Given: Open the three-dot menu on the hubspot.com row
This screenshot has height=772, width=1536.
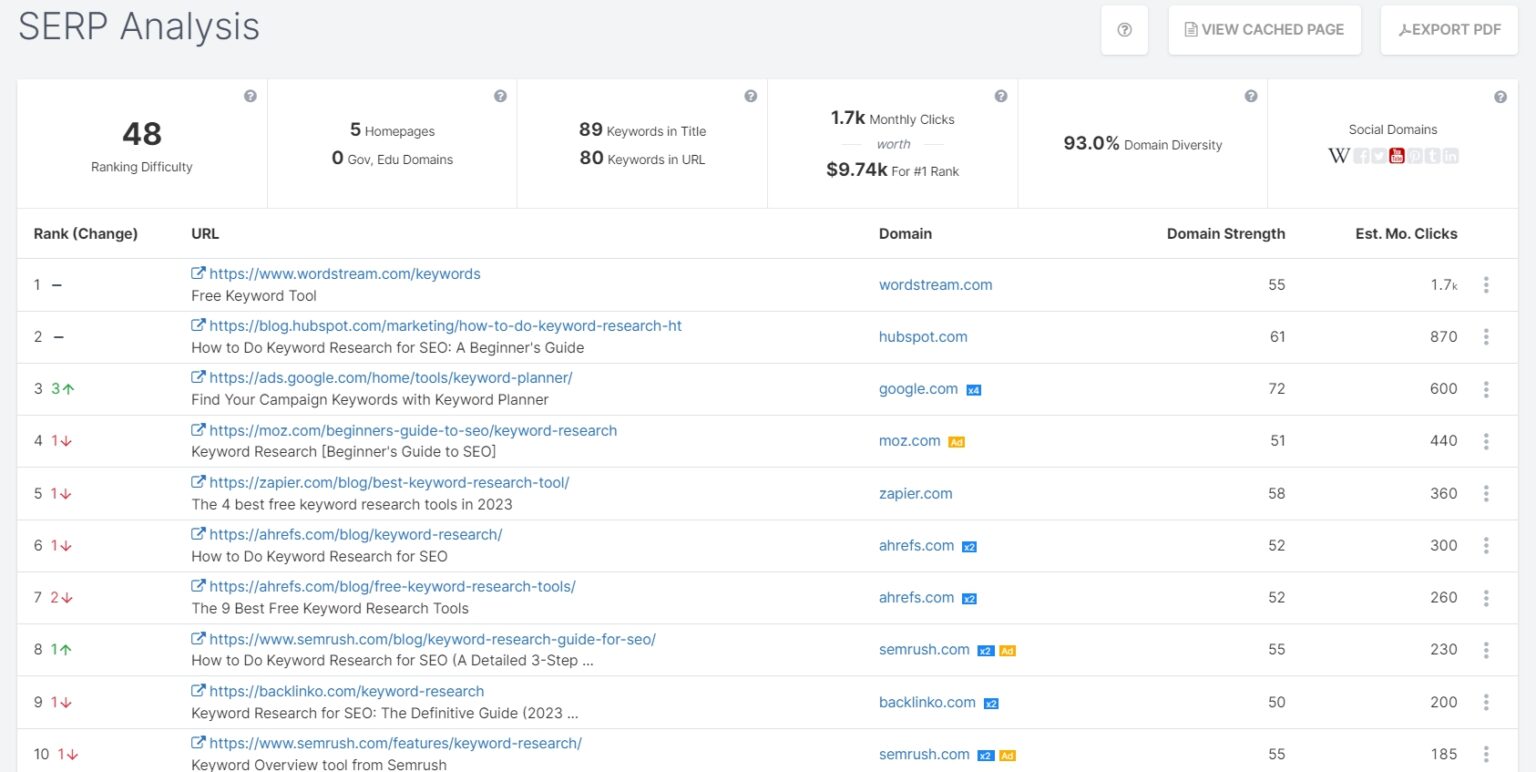Looking at the screenshot, I should click(x=1487, y=337).
